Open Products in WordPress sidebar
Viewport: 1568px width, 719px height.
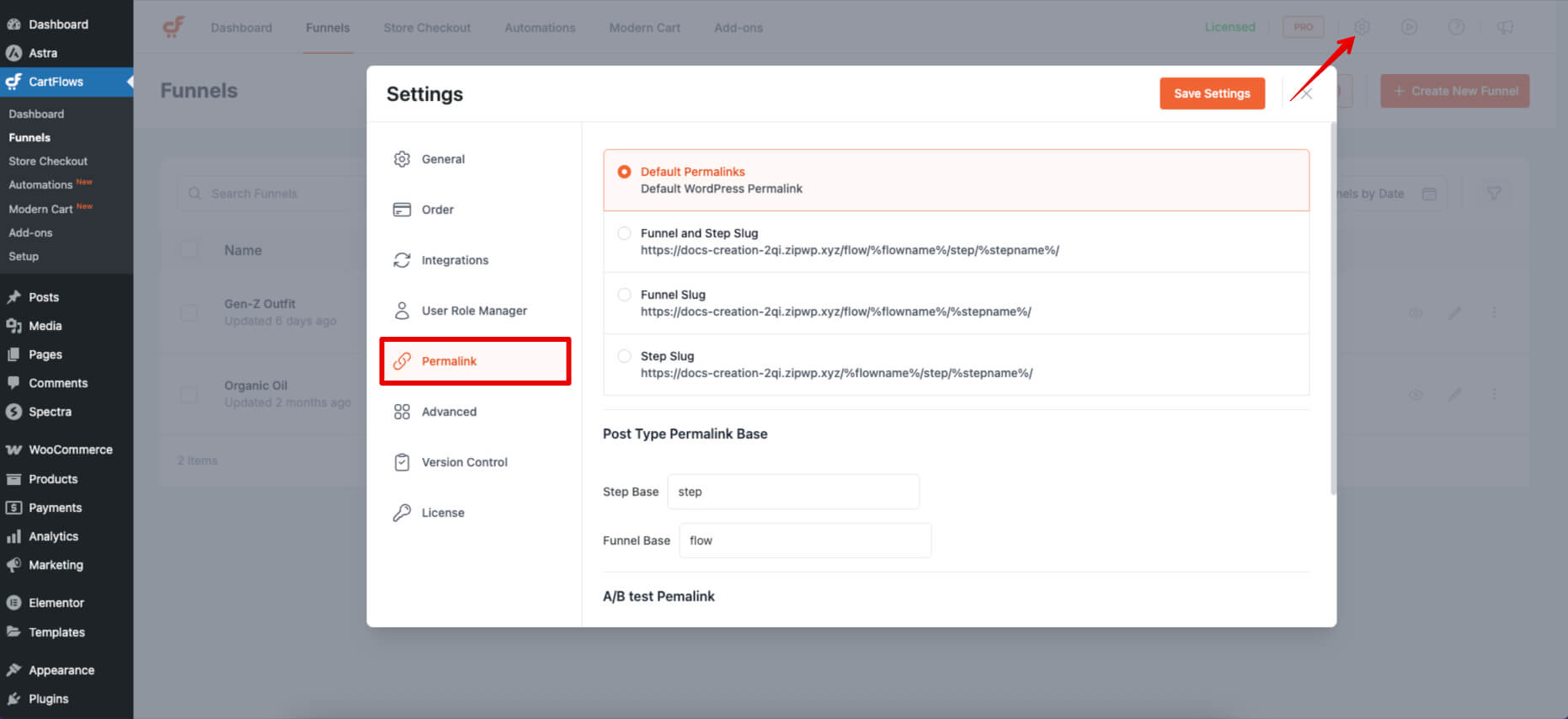coord(53,479)
